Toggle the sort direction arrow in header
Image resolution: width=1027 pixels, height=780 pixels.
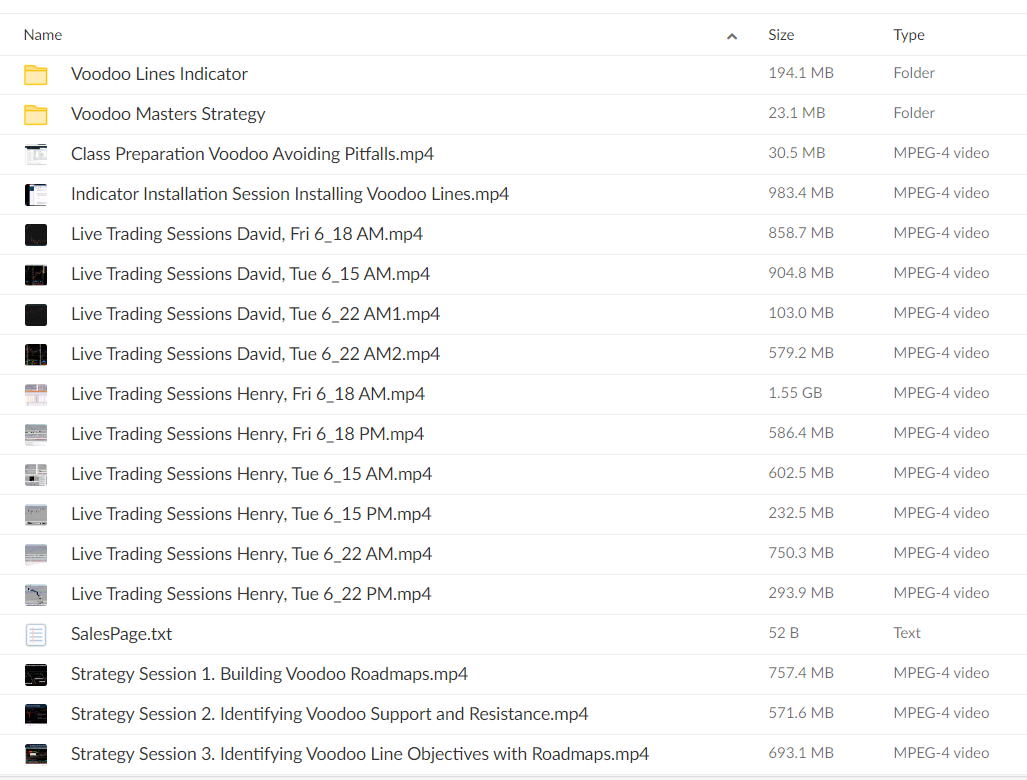pyautogui.click(x=732, y=36)
